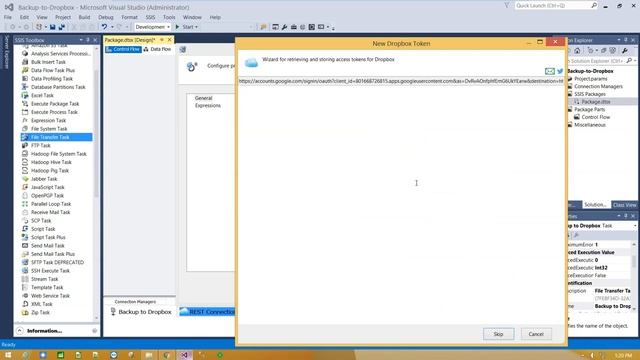640x360 pixels.
Task: Click the wrench icon in the main toolbar
Action: pos(284,27)
